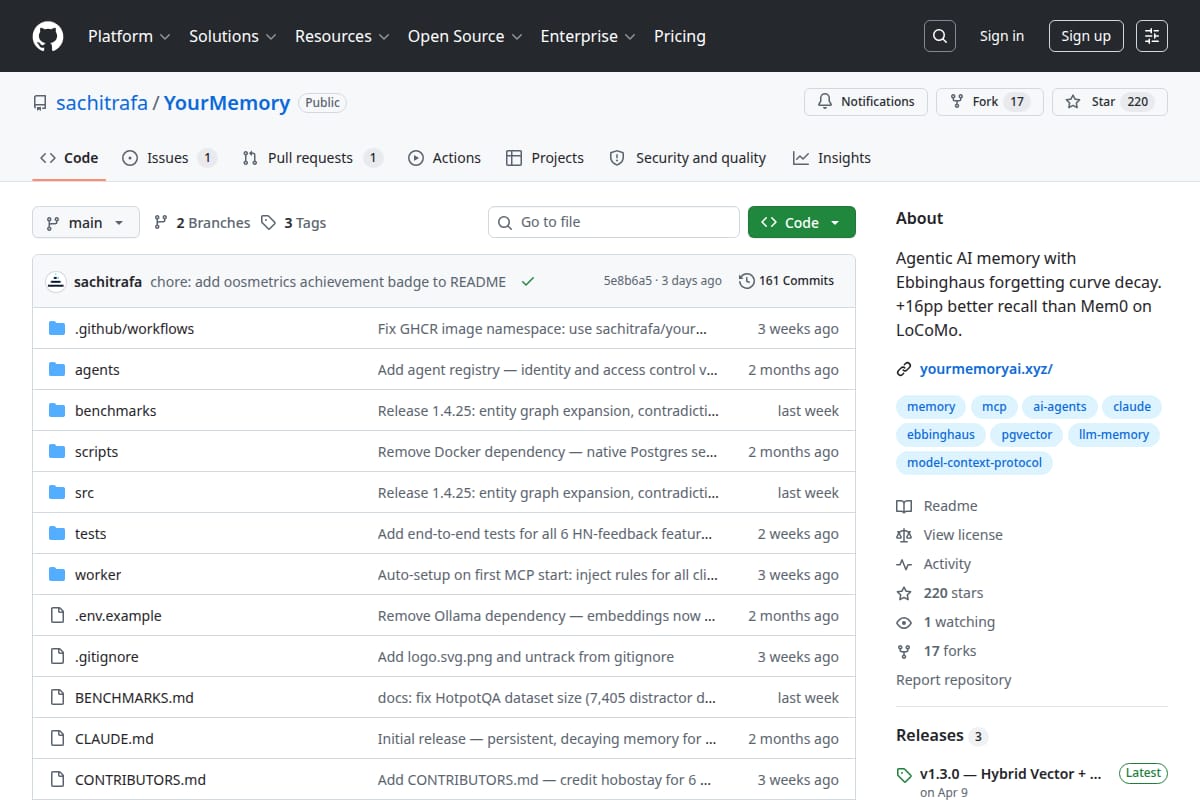The image size is (1200, 800).
Task: View the 220 stars link
Action: (940, 593)
